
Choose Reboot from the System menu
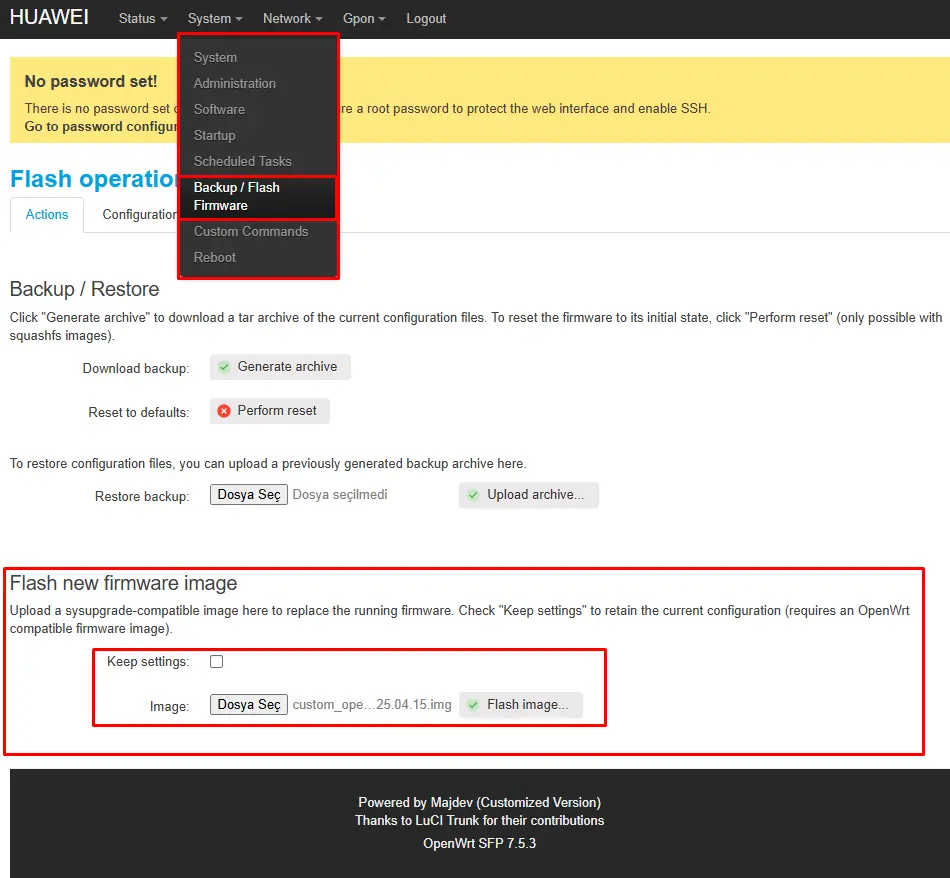(x=214, y=258)
